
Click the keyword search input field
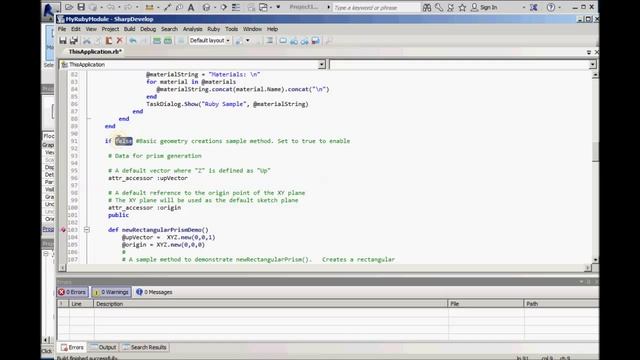tap(376, 7)
